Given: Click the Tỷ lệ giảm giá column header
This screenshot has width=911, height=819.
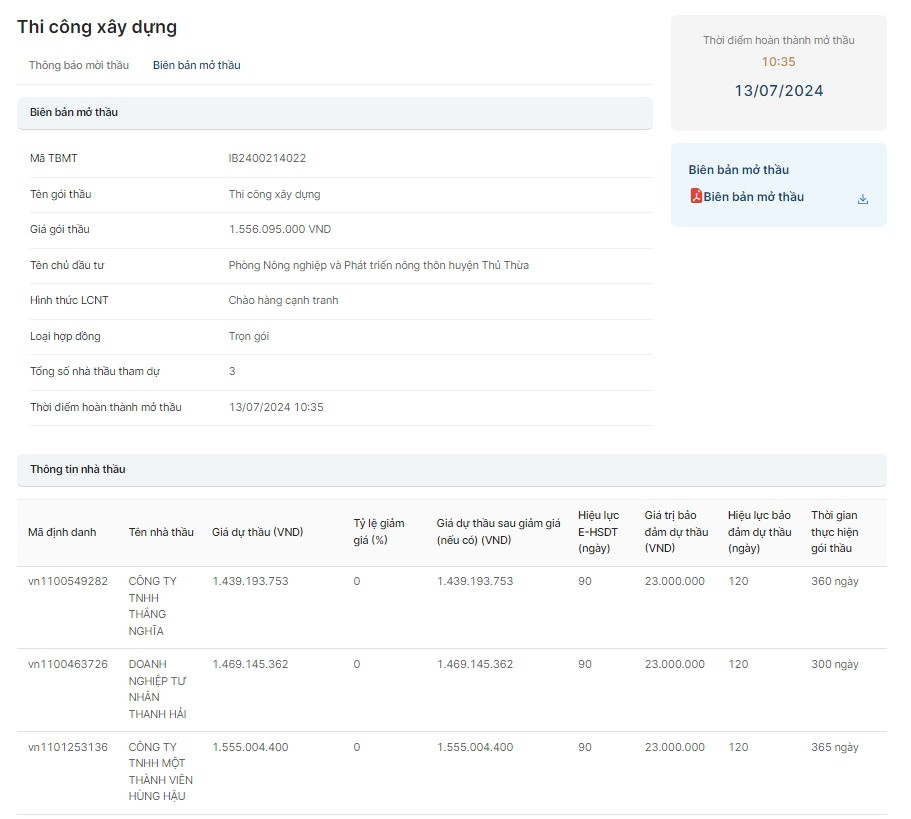Looking at the screenshot, I should coord(378,532).
